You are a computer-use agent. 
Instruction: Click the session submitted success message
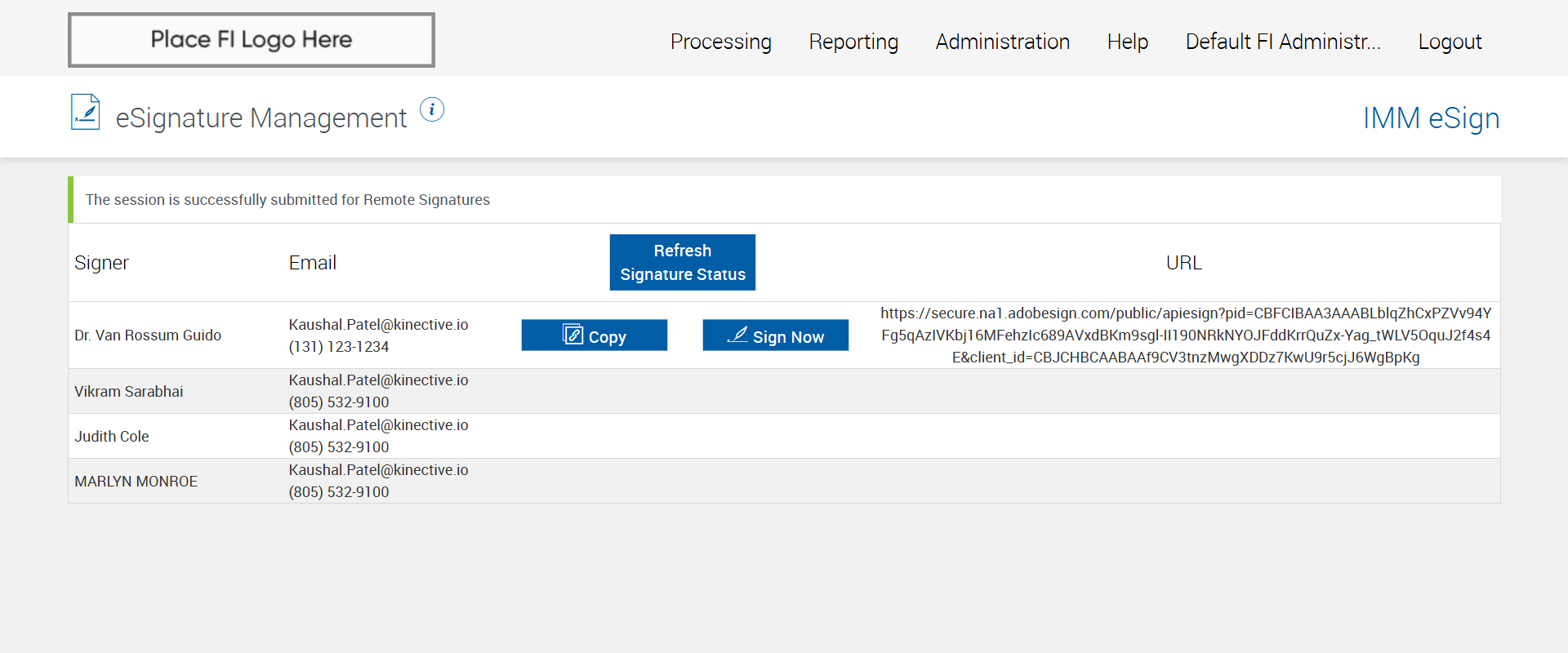287,200
